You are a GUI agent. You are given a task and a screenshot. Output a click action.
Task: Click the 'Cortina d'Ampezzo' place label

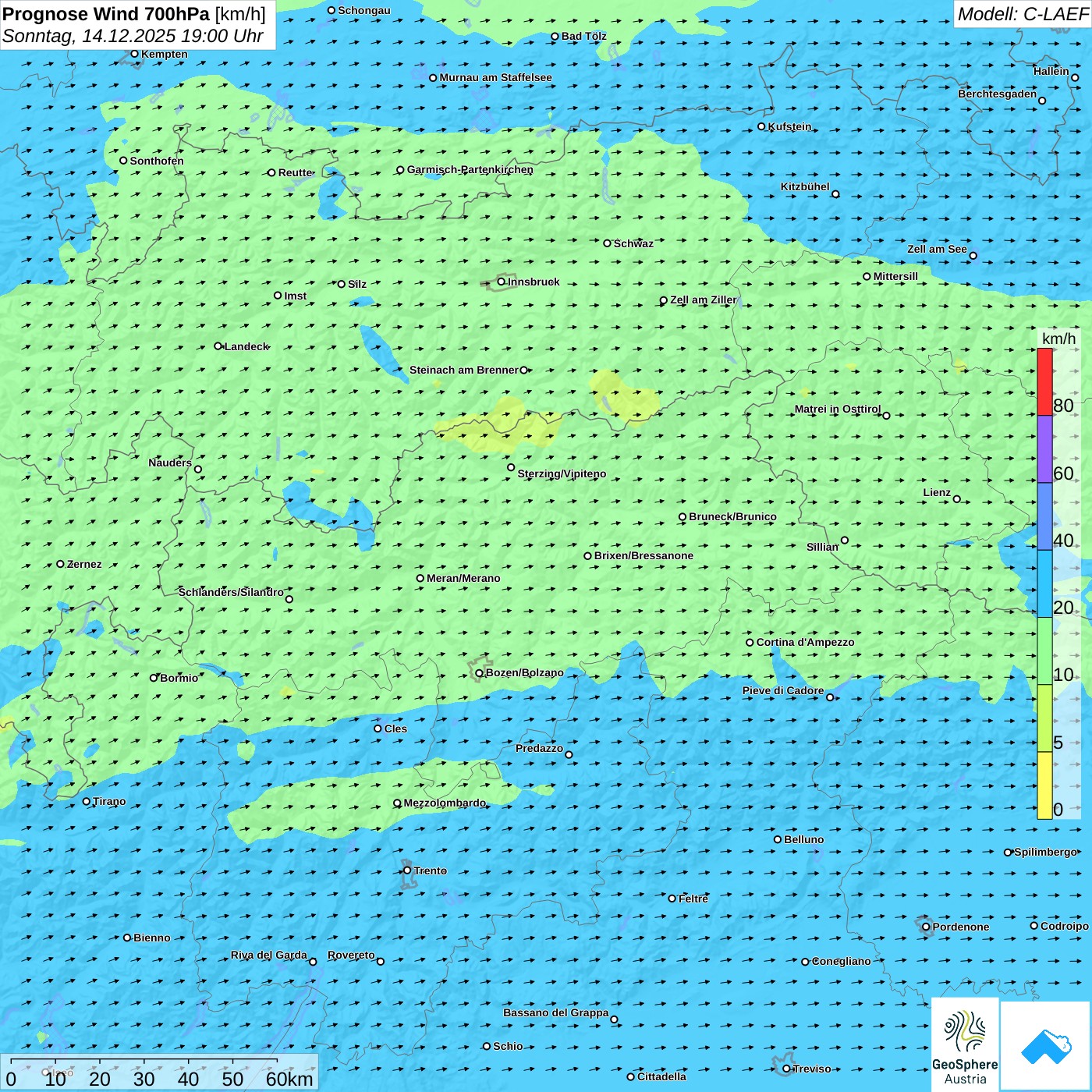click(805, 642)
